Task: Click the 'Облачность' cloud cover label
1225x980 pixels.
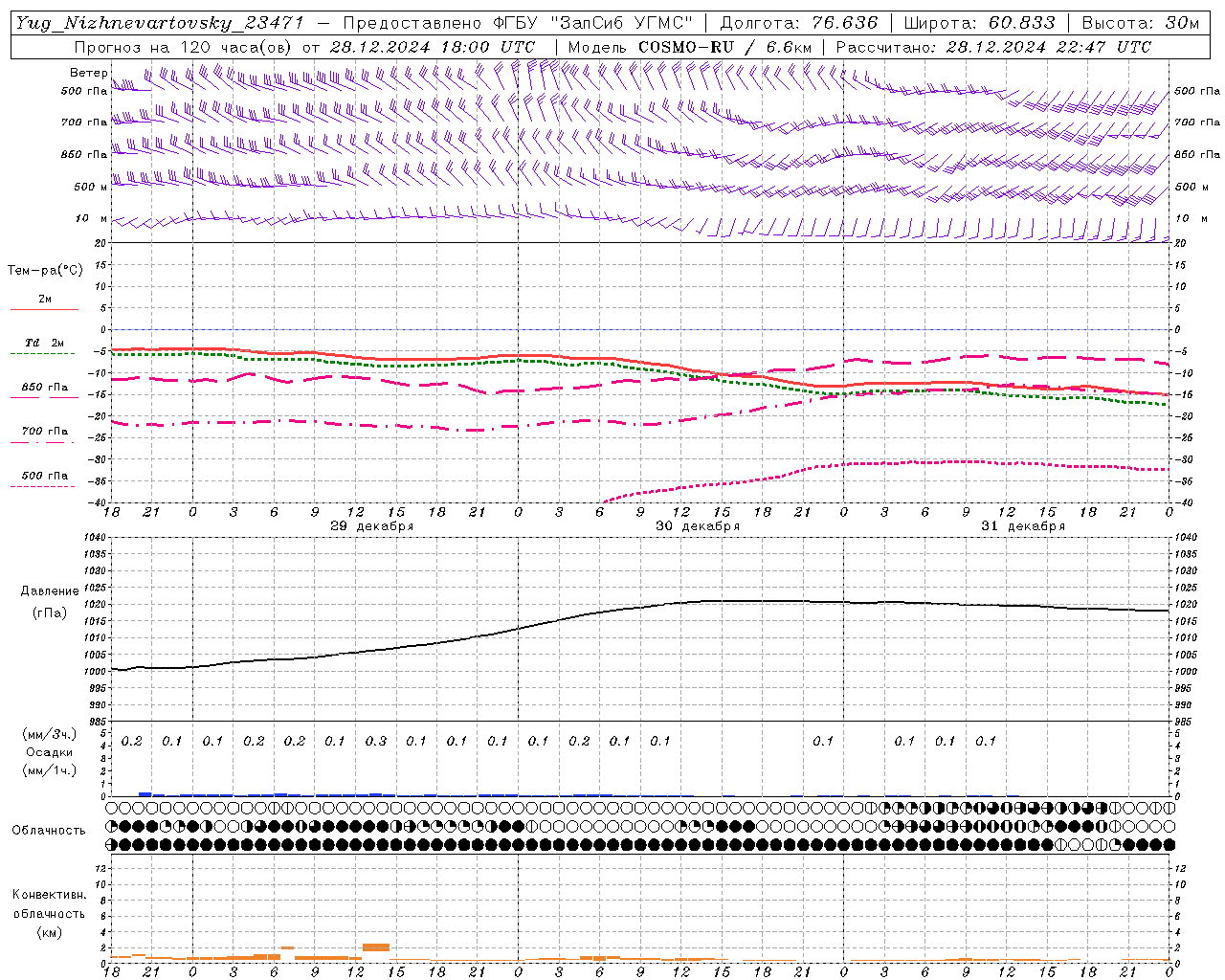Action: pos(49,831)
